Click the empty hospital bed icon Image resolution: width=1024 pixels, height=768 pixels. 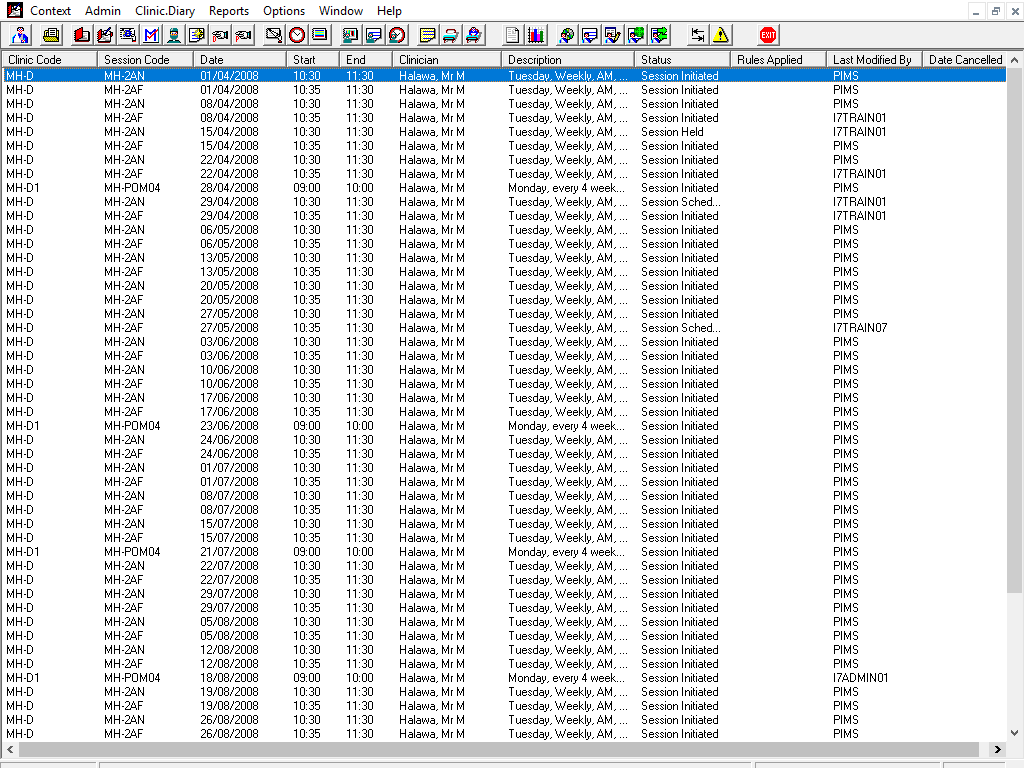pyautogui.click(x=451, y=35)
